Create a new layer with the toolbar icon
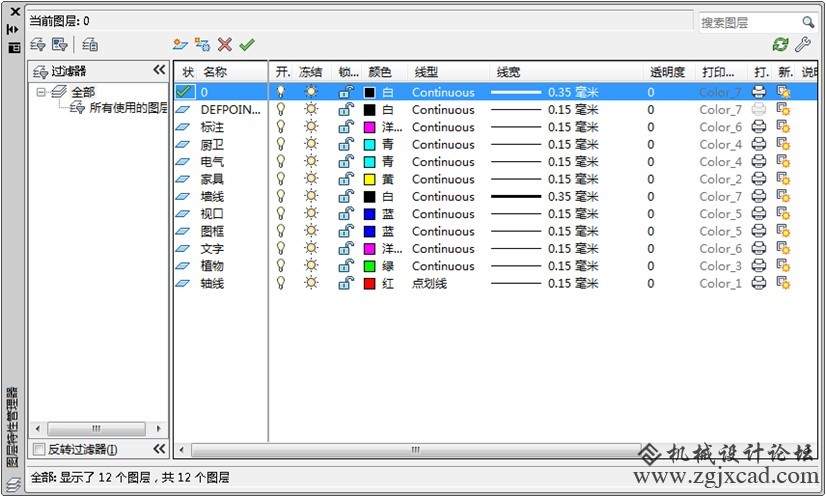This screenshot has height=497, width=826. [180, 45]
